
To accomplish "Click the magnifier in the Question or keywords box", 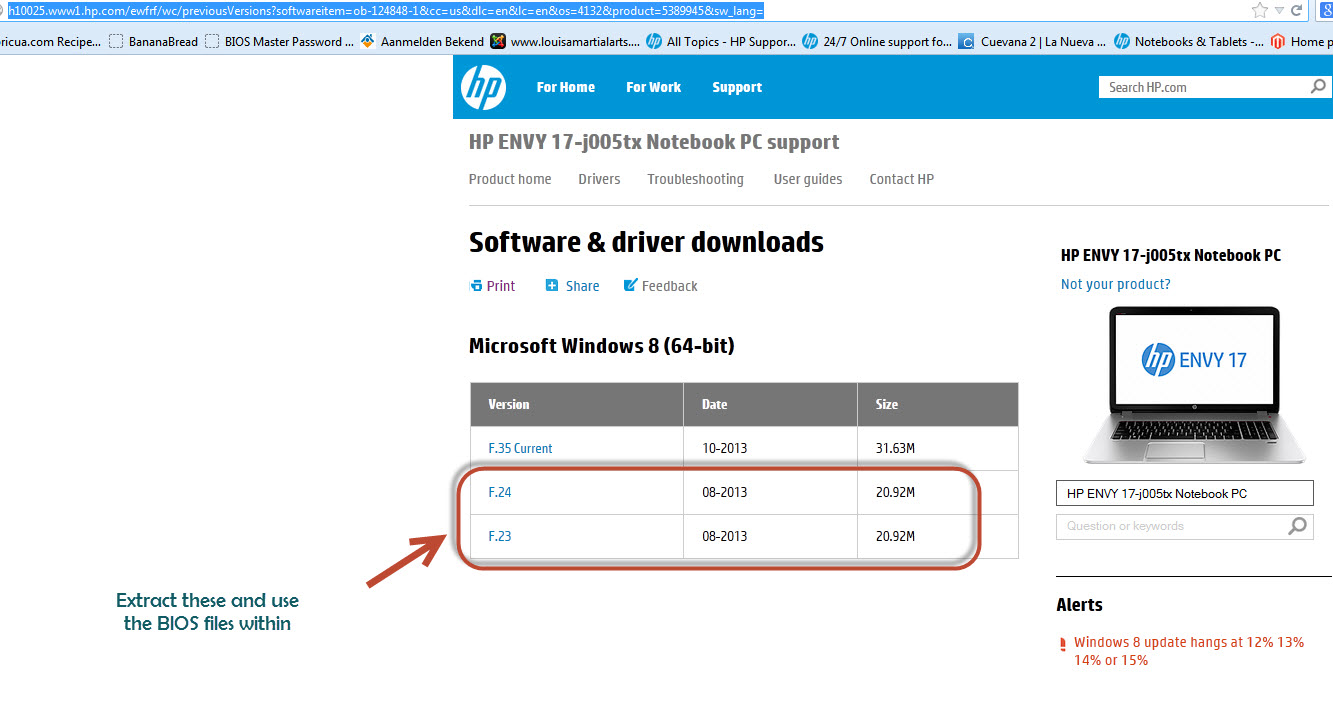I will [1297, 526].
